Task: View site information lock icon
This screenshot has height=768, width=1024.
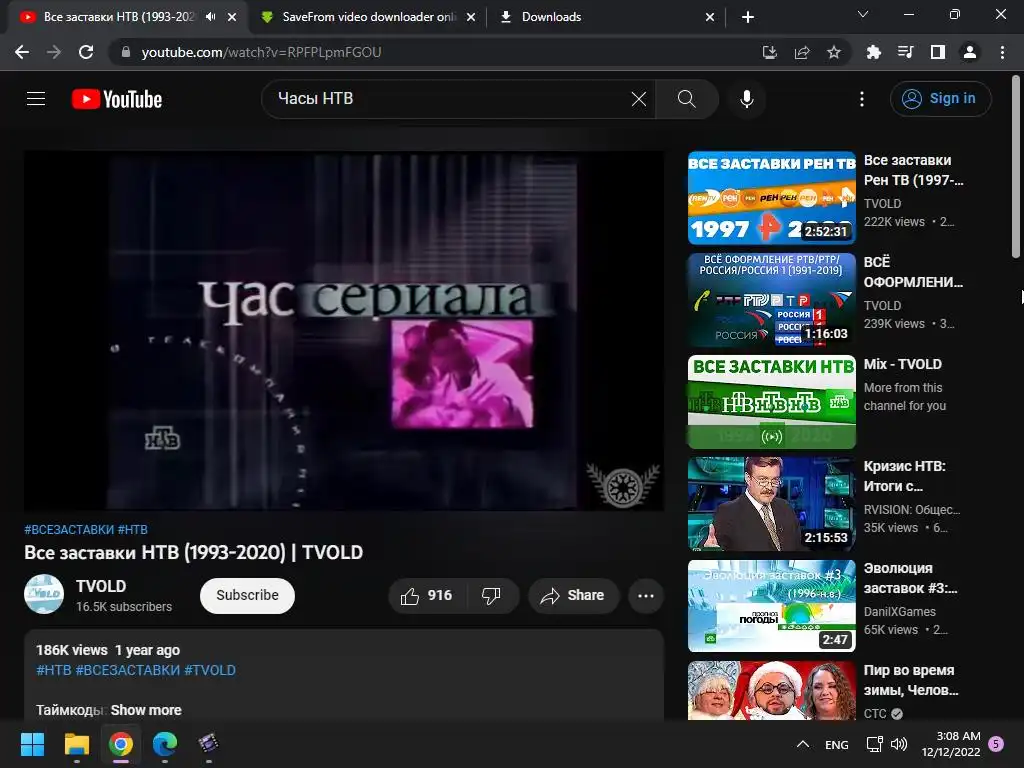Action: click(126, 52)
